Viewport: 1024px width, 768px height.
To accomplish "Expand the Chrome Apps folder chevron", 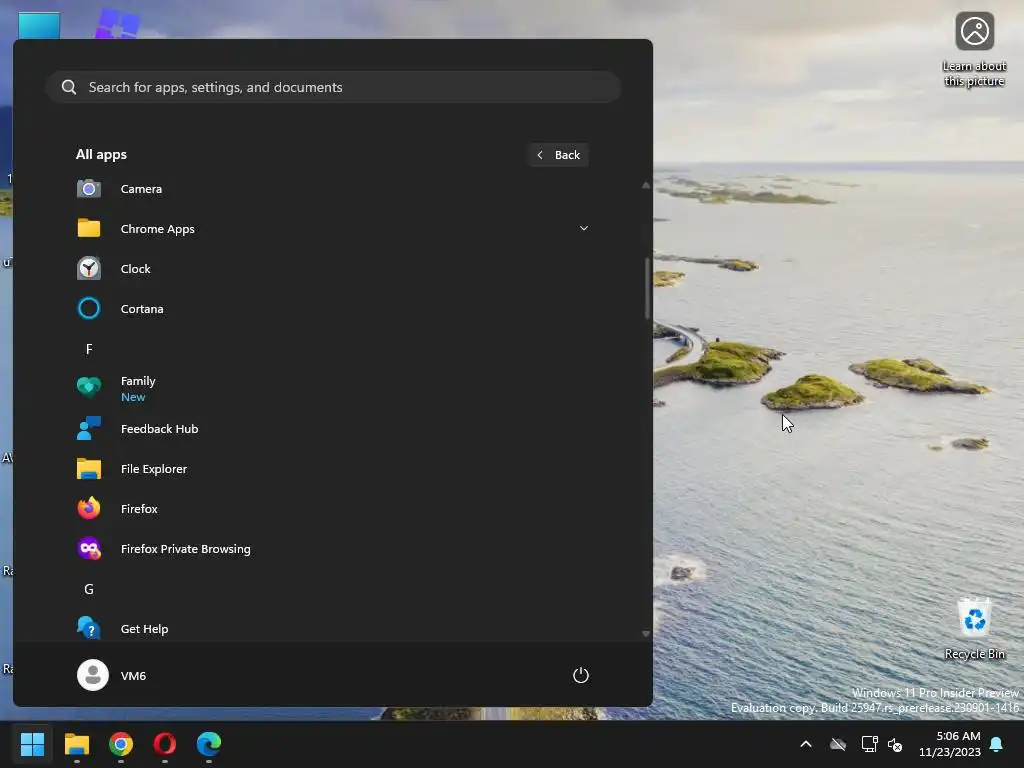I will tap(584, 228).
